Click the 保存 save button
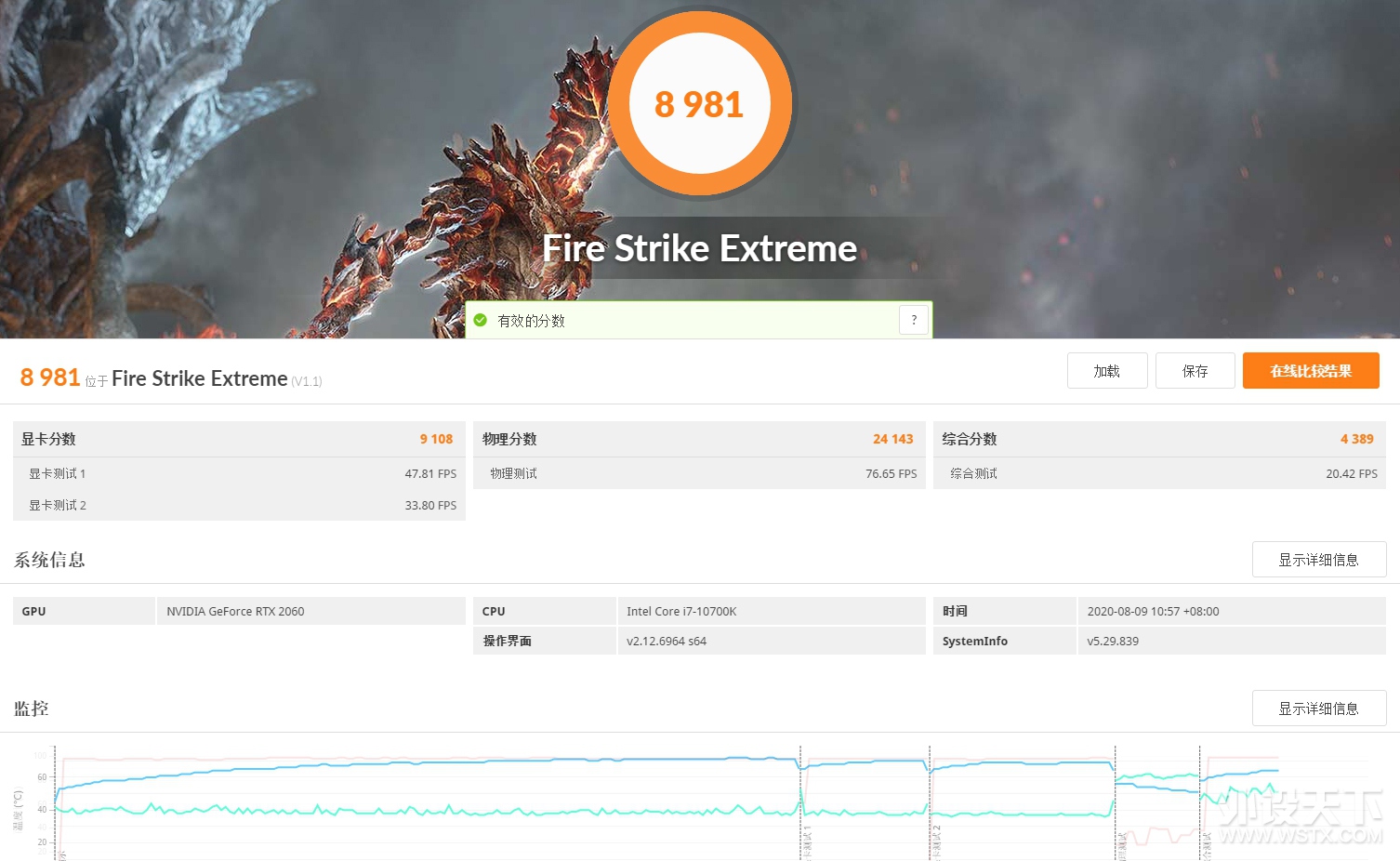The width and height of the screenshot is (1400, 861). (1195, 371)
